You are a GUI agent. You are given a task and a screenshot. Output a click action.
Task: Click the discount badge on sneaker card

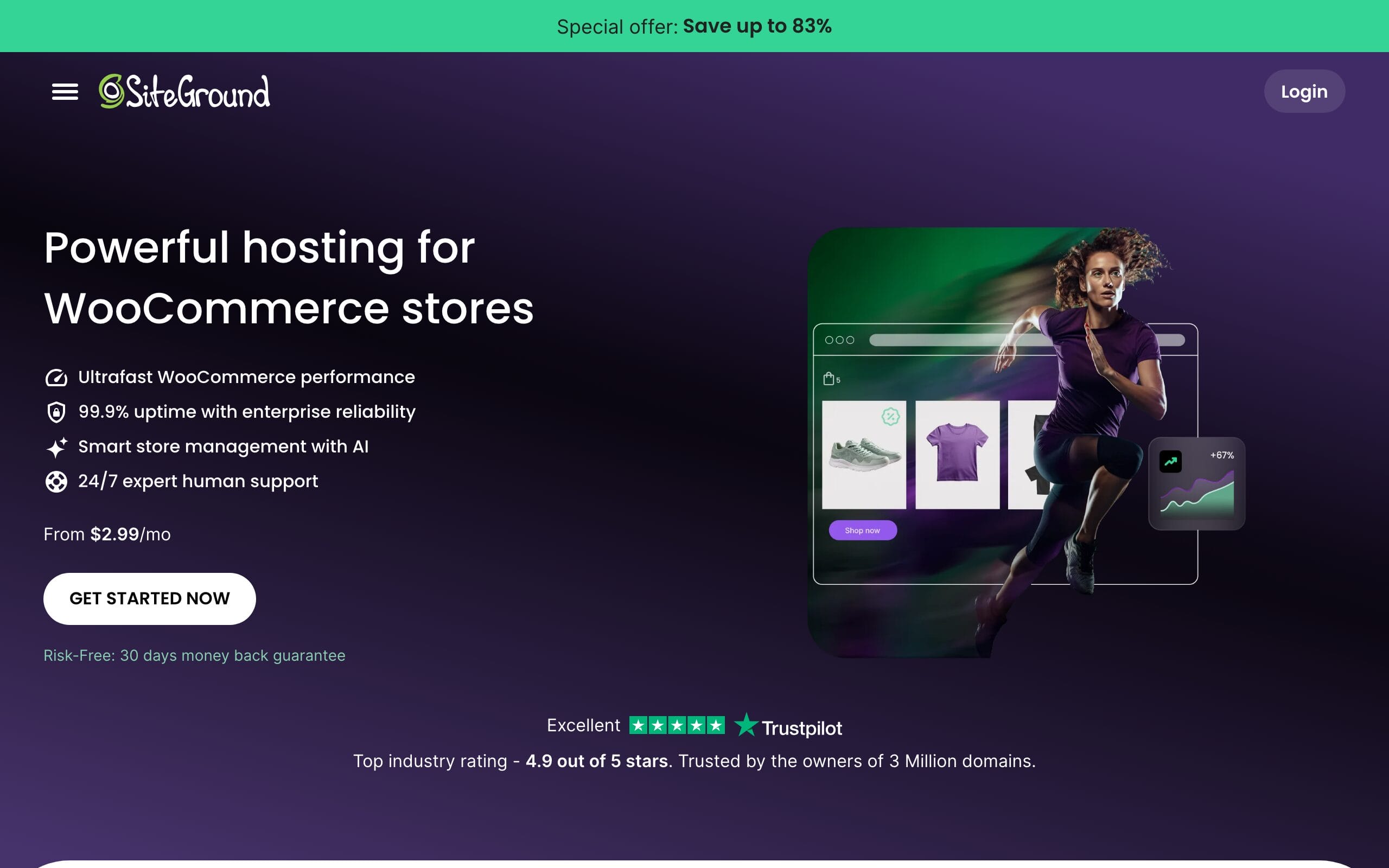(x=890, y=417)
